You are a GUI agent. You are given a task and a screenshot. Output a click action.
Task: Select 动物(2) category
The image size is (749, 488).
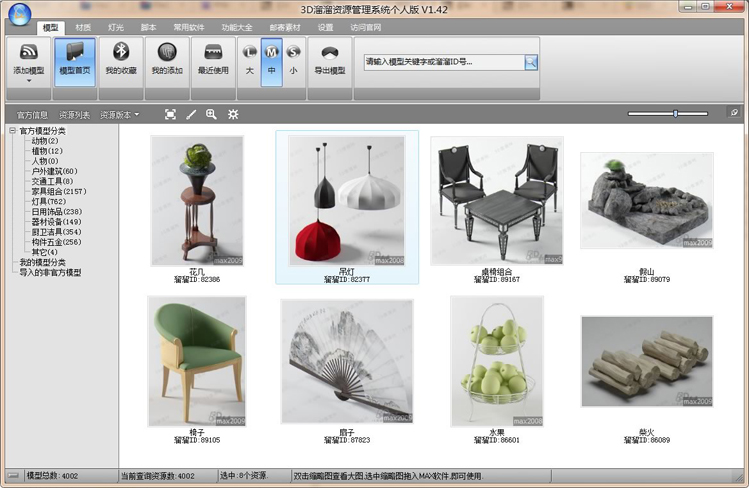tap(45, 141)
